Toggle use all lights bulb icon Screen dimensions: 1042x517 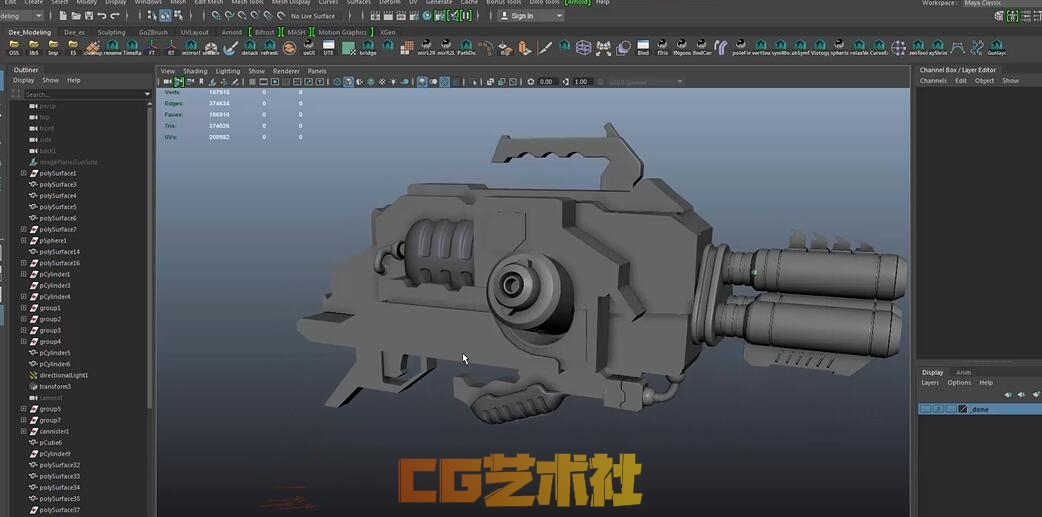point(393,82)
